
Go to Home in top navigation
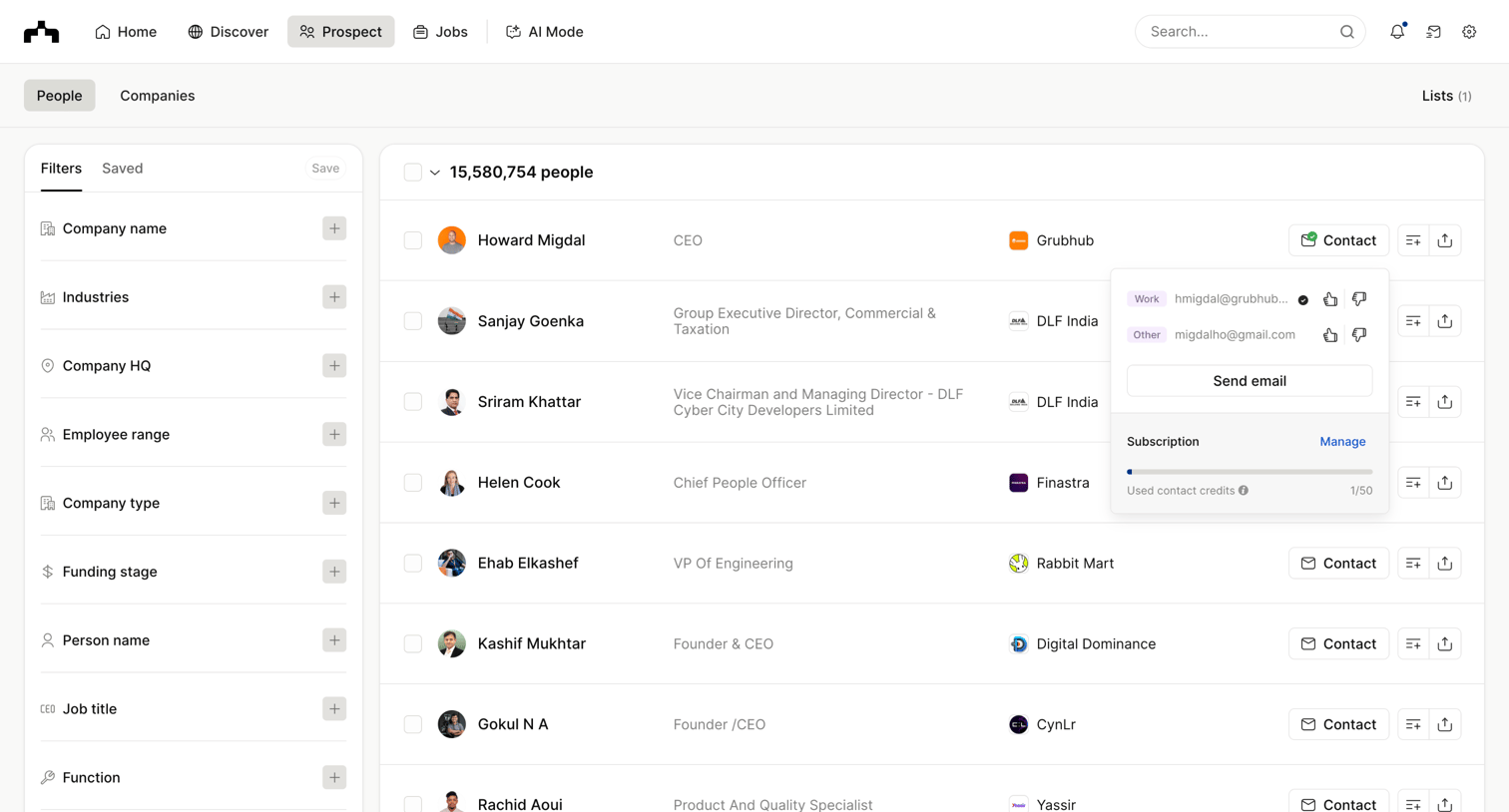[x=126, y=32]
